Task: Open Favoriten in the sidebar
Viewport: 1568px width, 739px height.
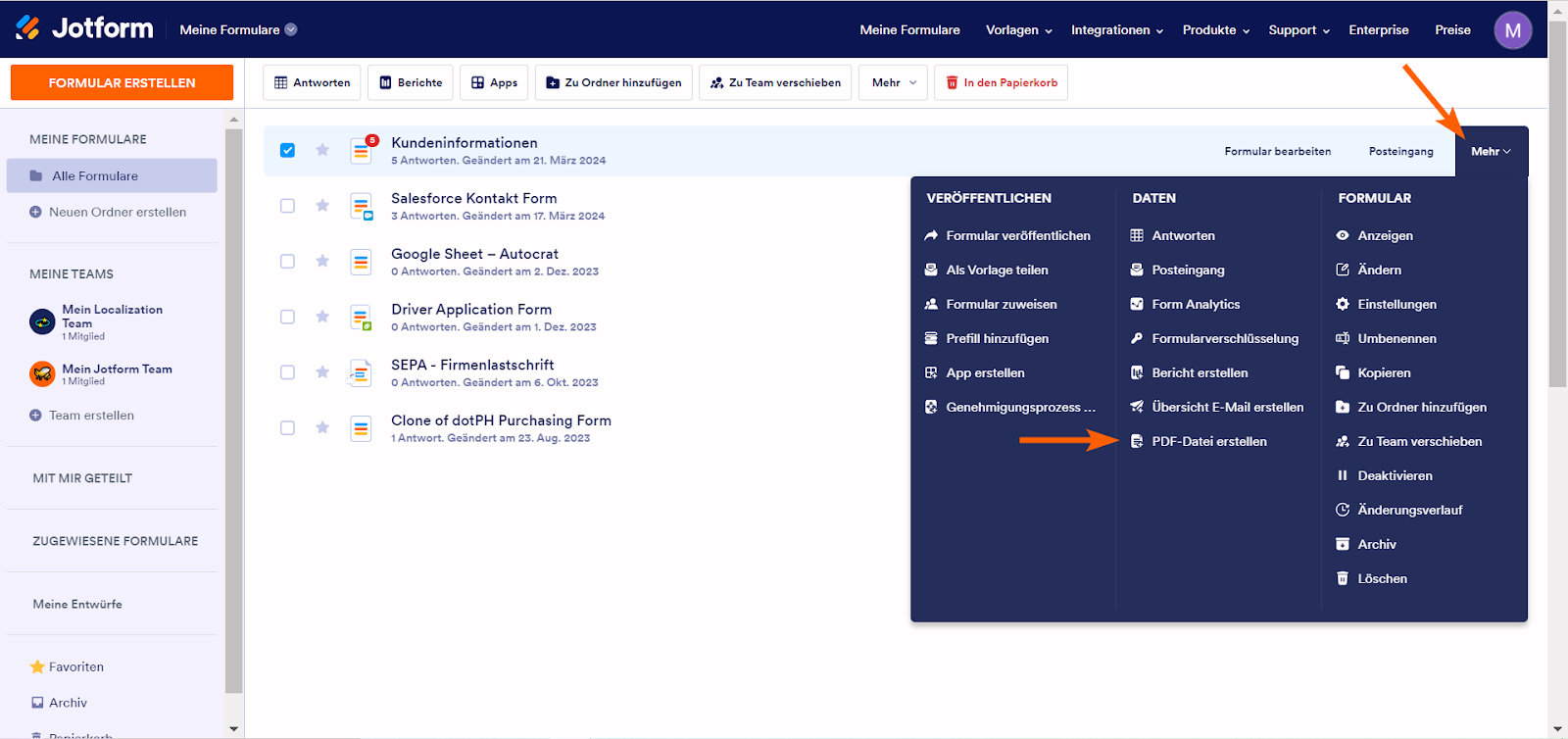Action: (x=67, y=667)
